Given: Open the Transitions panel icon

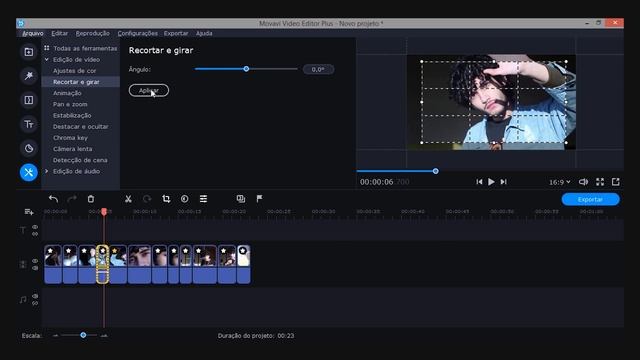Looking at the screenshot, I should pyautogui.click(x=29, y=100).
